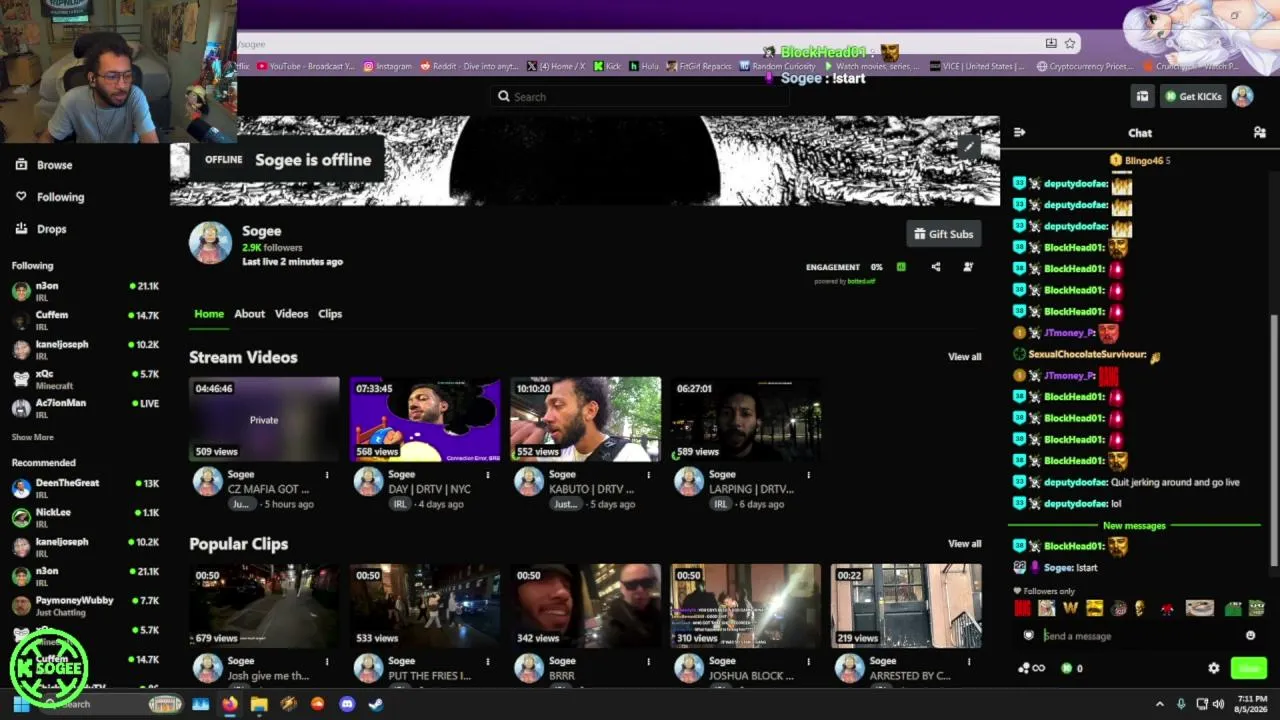Open the user profile avatar menu

(1242, 96)
